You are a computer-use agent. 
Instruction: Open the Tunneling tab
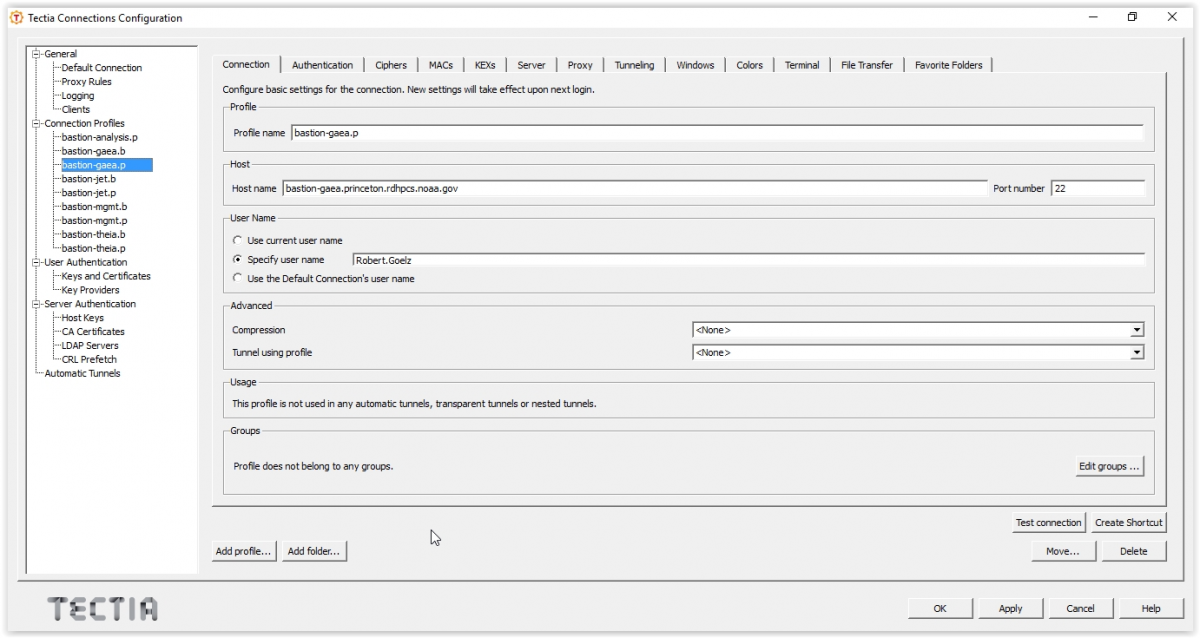(x=634, y=65)
